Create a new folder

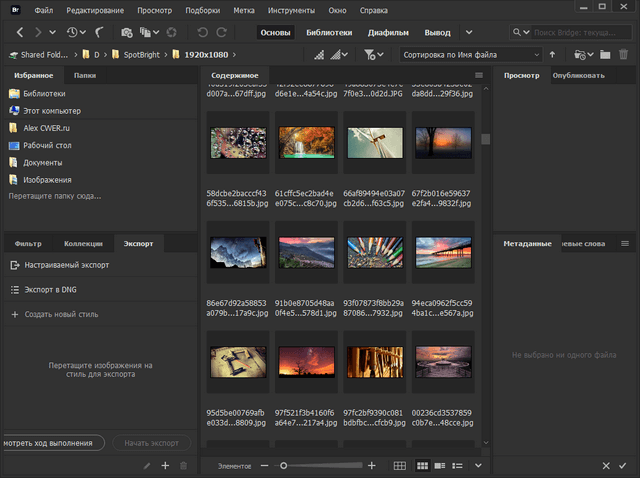click(606, 55)
